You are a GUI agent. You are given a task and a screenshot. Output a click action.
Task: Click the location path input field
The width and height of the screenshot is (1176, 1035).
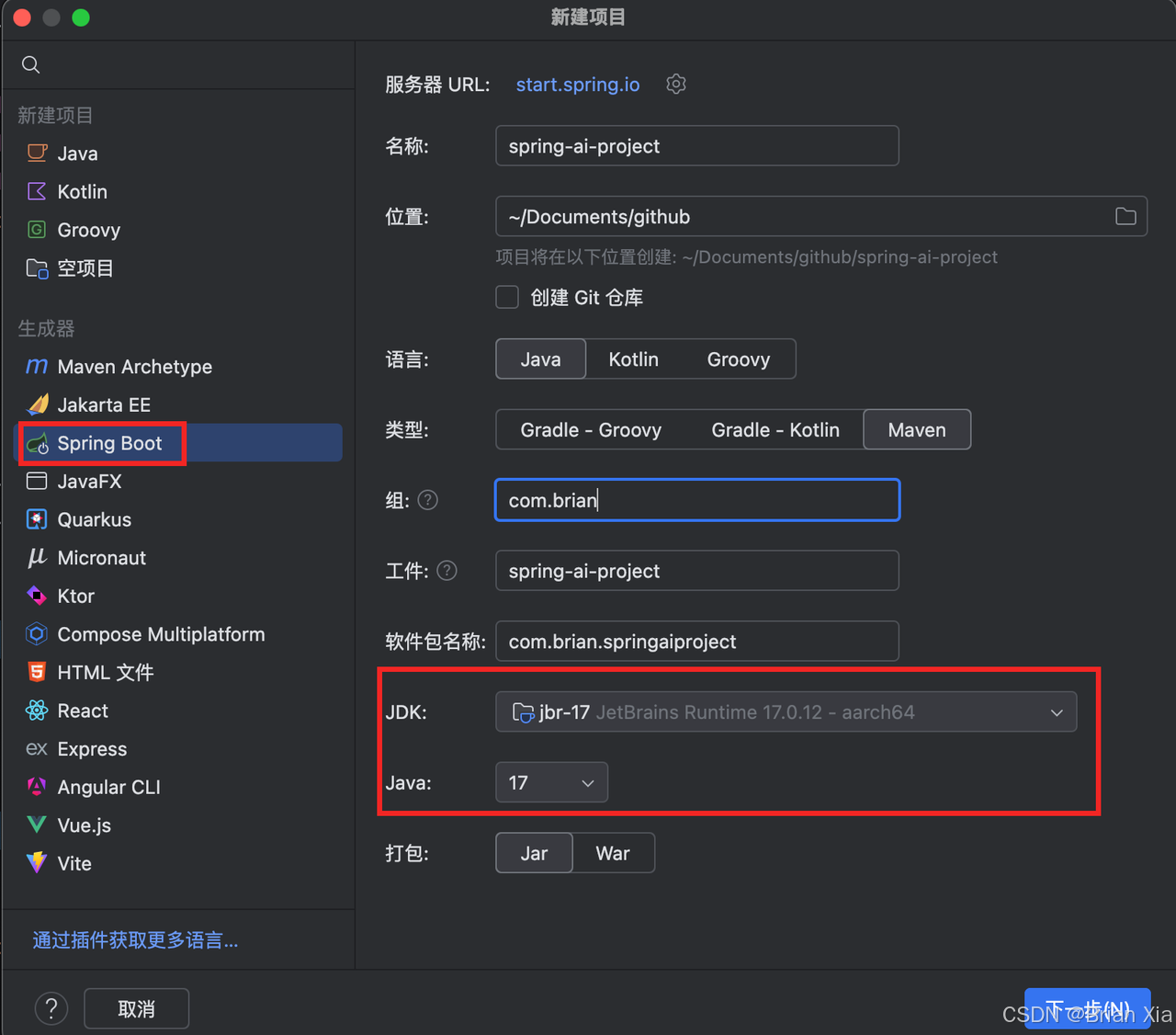click(821, 217)
